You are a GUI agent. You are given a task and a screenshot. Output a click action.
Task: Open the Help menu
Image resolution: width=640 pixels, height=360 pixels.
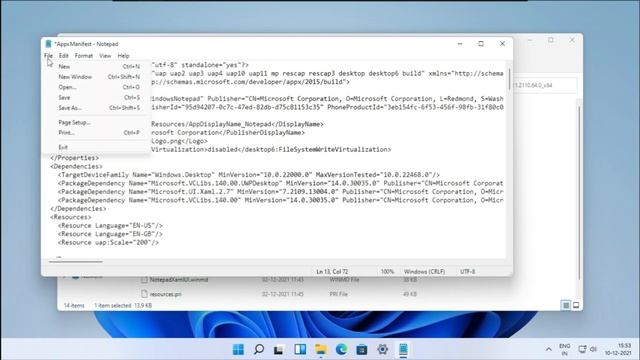pos(123,56)
